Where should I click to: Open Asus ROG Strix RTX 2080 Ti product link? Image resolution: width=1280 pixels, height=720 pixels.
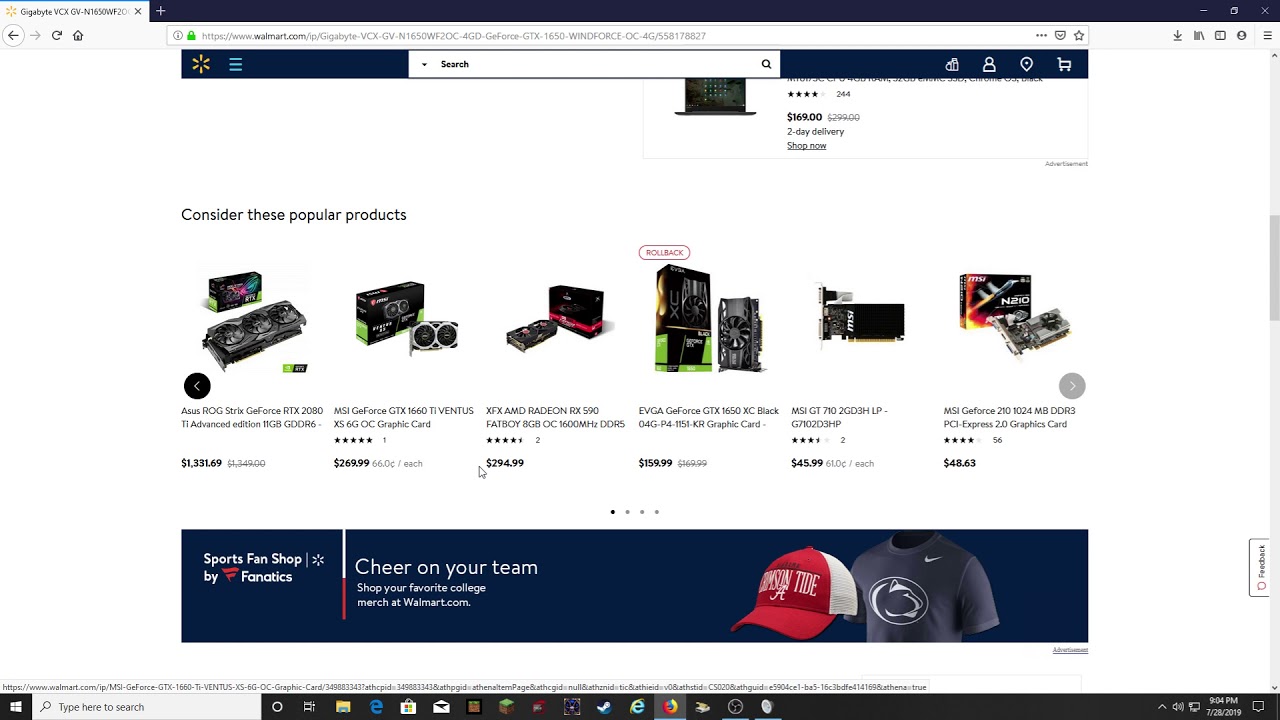point(252,417)
